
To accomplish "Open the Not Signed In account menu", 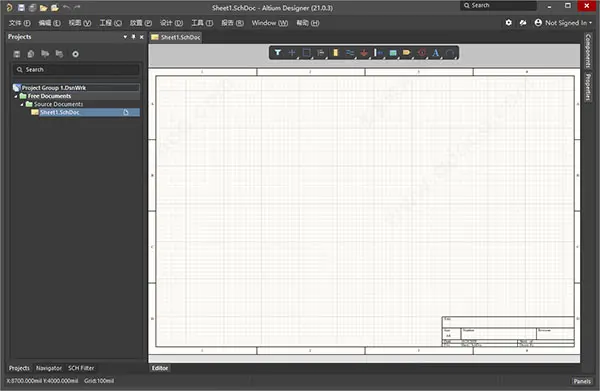I will pyautogui.click(x=563, y=23).
